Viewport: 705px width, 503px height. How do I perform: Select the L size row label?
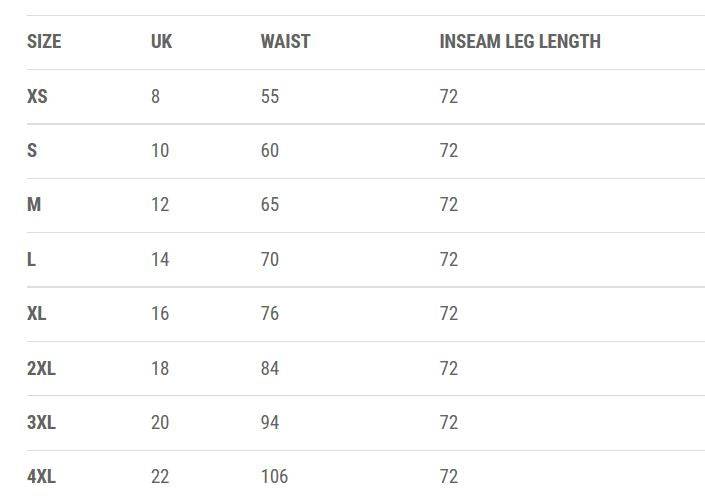pos(32,260)
